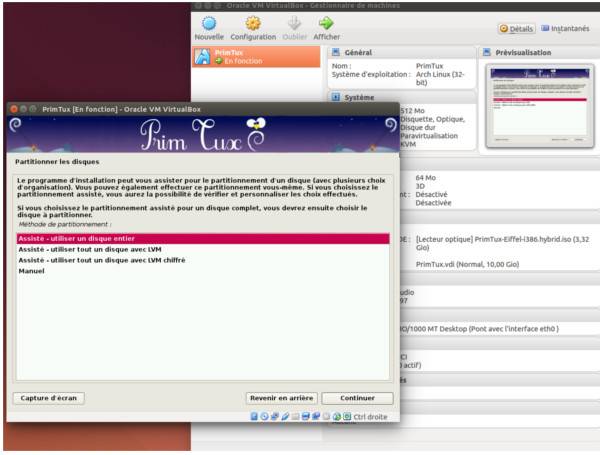
Task: Click 'Arch Linux (32-bit)' operating system value
Action: (440, 78)
